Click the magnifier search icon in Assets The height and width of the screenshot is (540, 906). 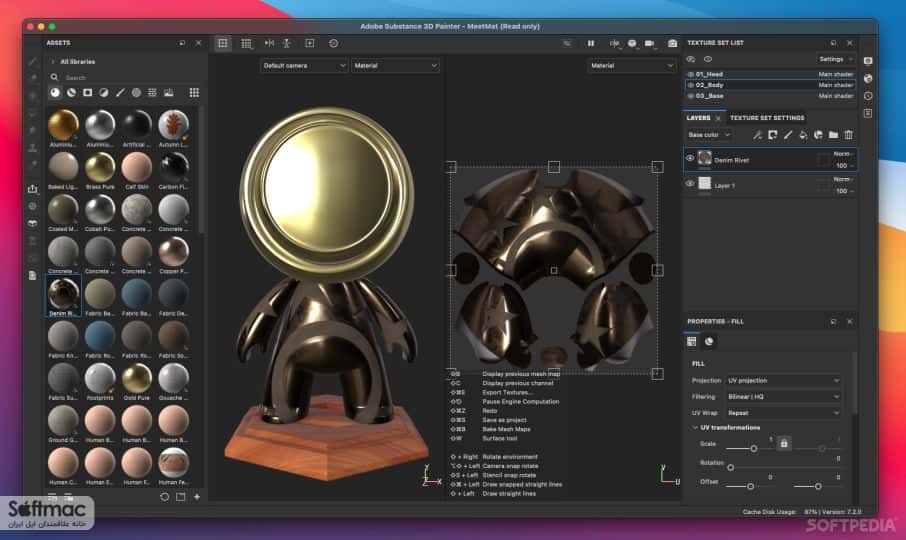[x=54, y=77]
